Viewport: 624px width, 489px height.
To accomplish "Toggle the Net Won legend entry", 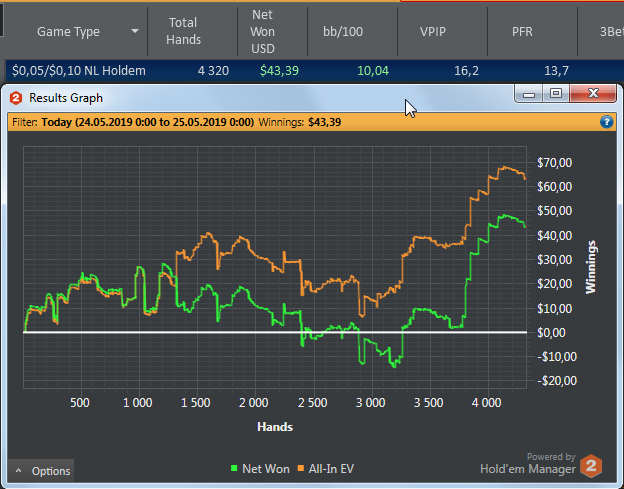I will tap(260, 469).
